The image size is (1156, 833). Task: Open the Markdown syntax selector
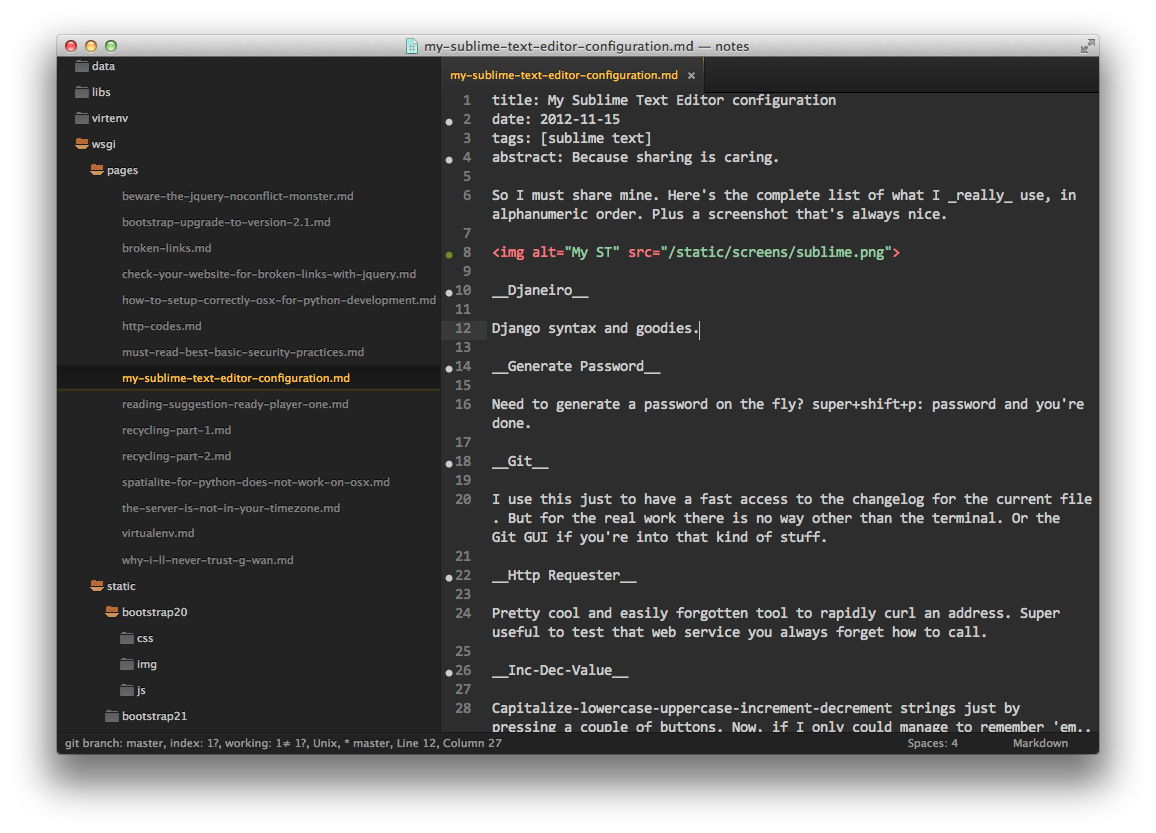[1040, 743]
